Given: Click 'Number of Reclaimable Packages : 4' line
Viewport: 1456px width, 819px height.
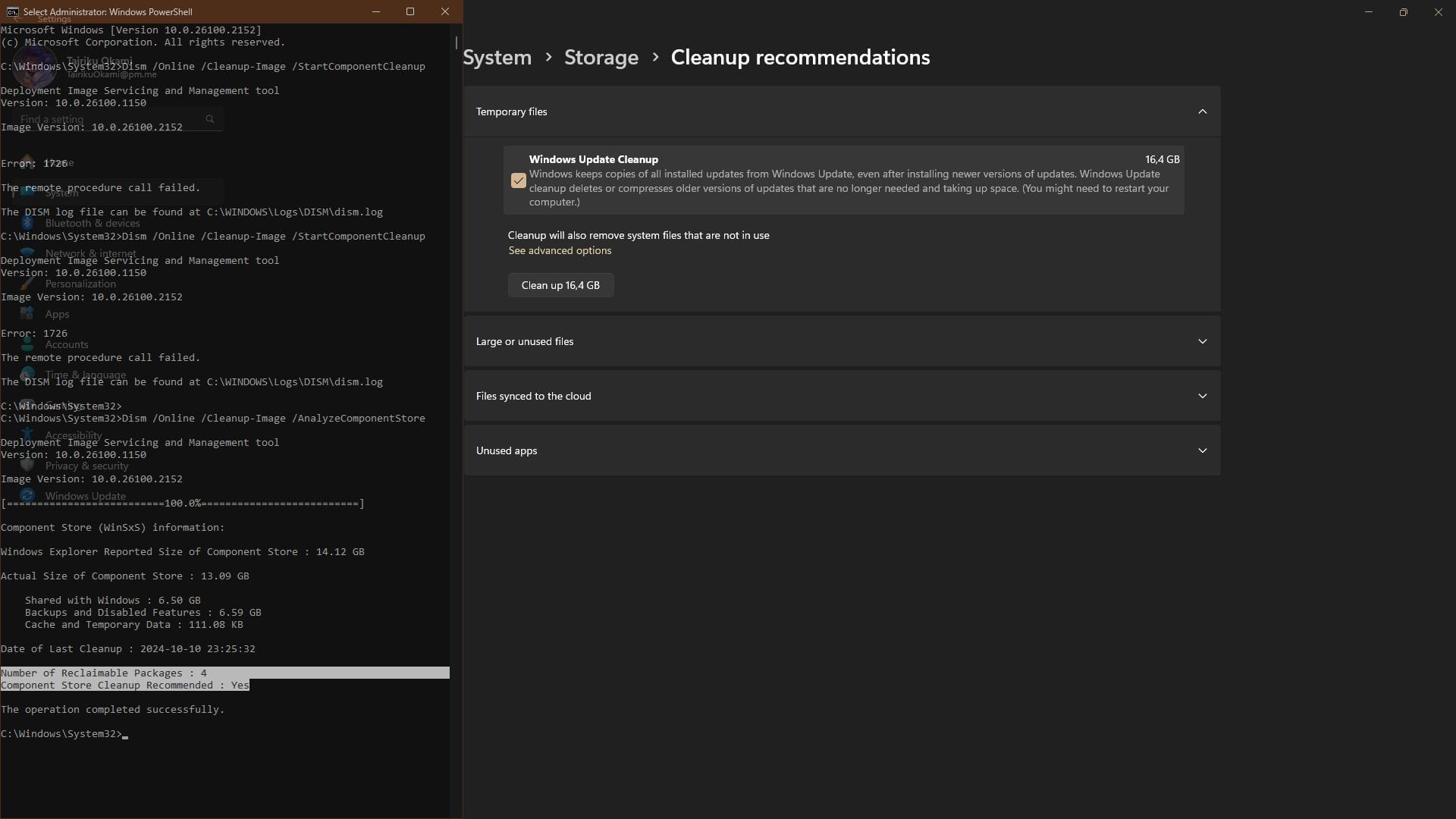Looking at the screenshot, I should pyautogui.click(x=104, y=673).
